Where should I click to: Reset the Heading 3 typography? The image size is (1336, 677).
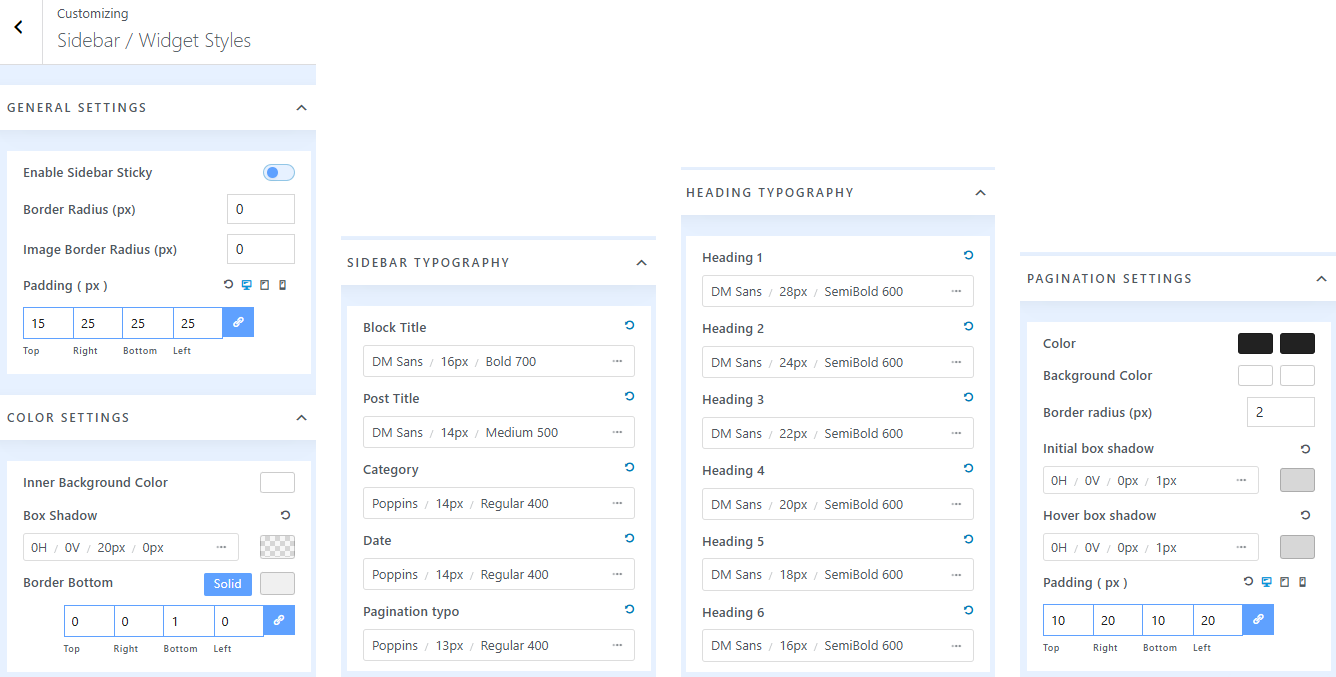(968, 398)
